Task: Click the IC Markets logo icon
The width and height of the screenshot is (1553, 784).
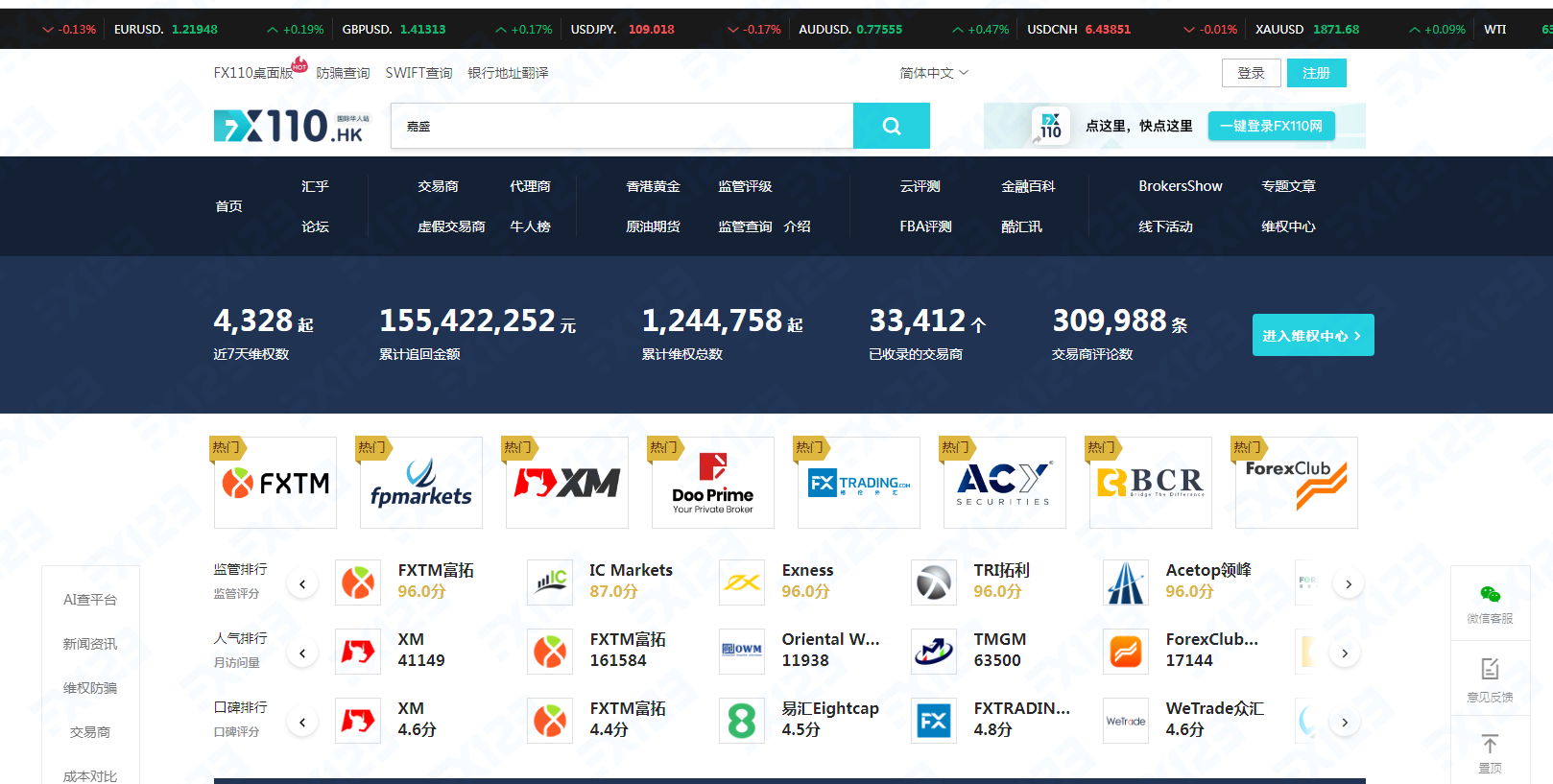Action: pyautogui.click(x=550, y=582)
